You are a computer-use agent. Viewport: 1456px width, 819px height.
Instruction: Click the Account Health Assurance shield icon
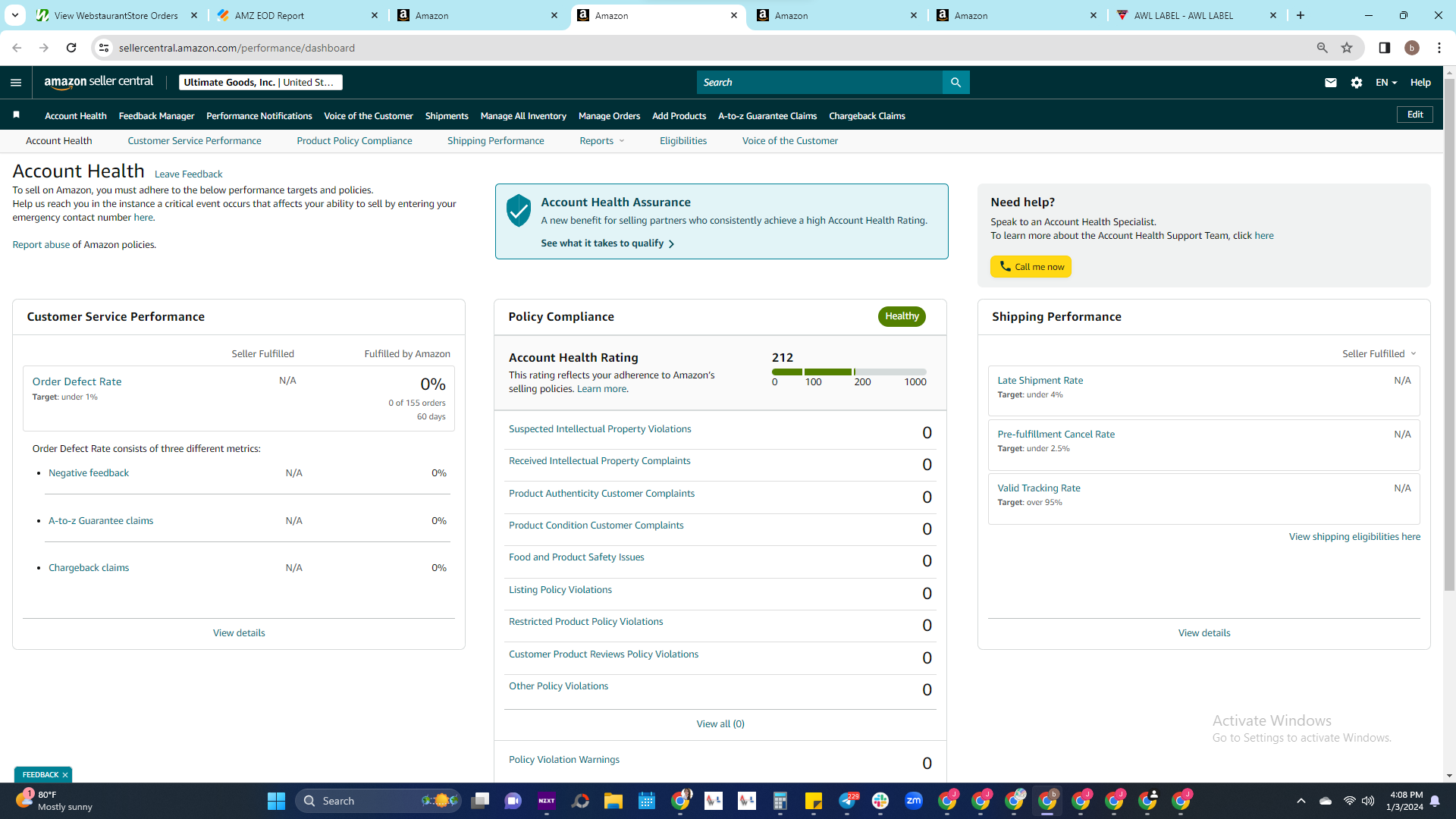pyautogui.click(x=519, y=210)
